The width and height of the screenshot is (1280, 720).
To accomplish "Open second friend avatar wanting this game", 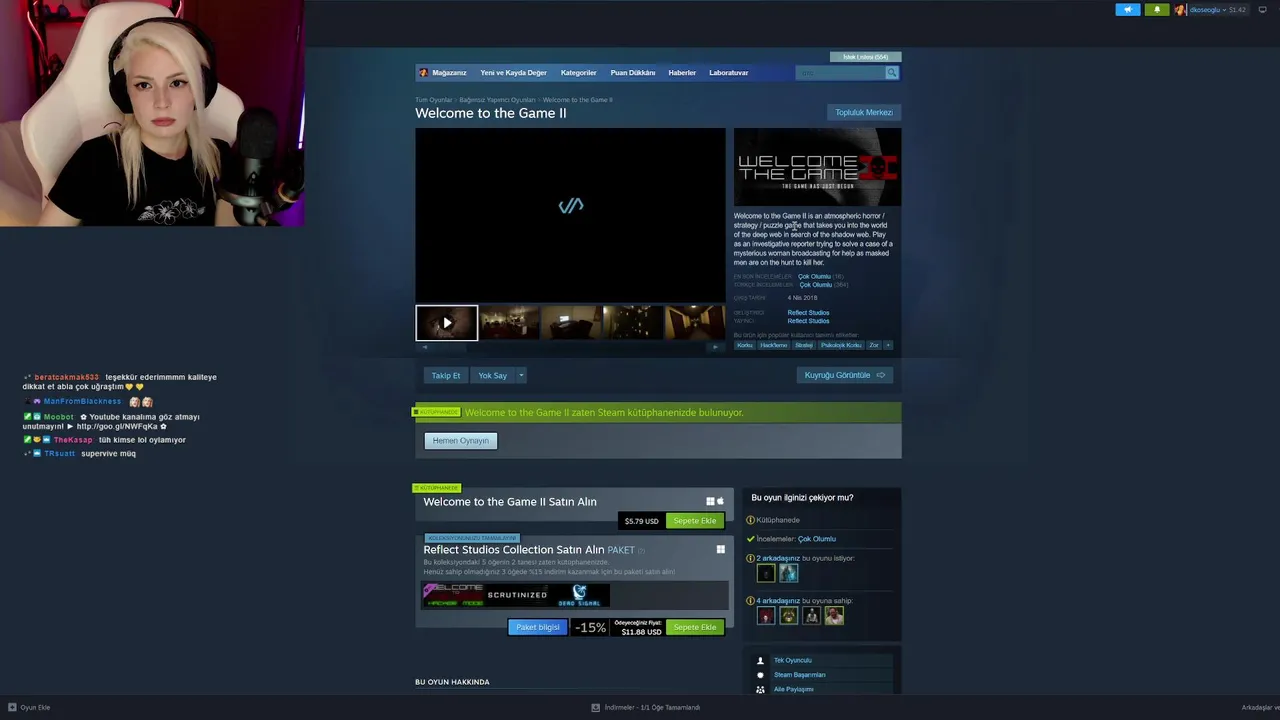I will (789, 573).
